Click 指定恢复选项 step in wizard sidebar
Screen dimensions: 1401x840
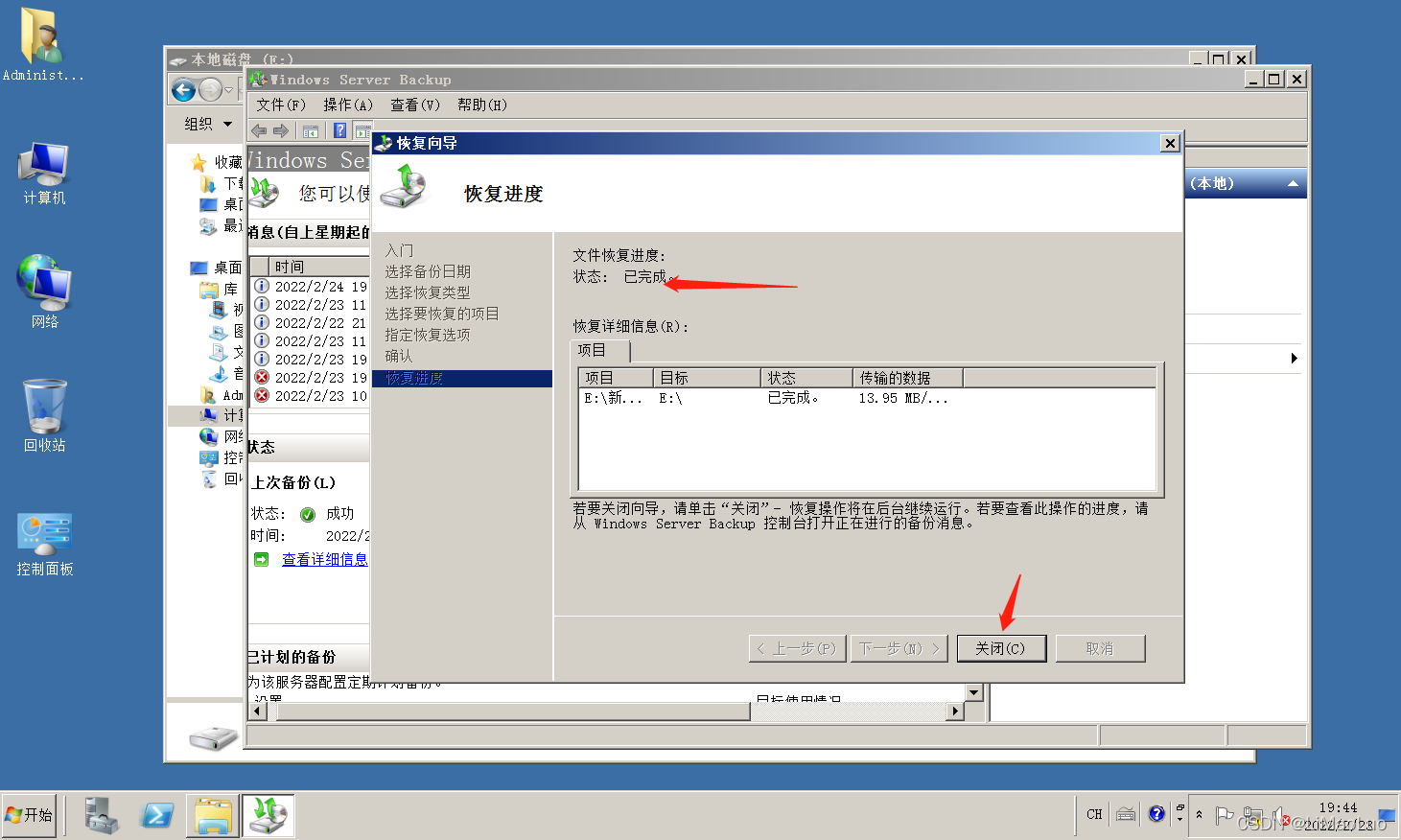428,335
